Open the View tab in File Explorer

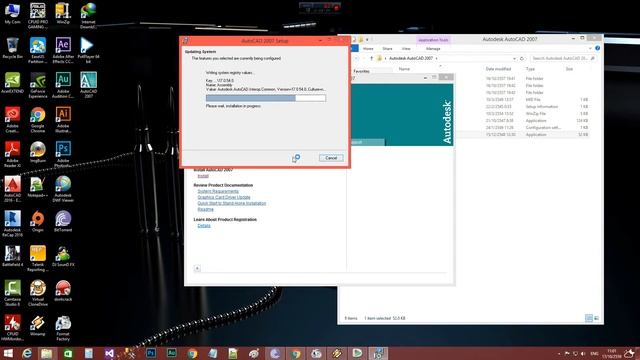tap(406, 49)
